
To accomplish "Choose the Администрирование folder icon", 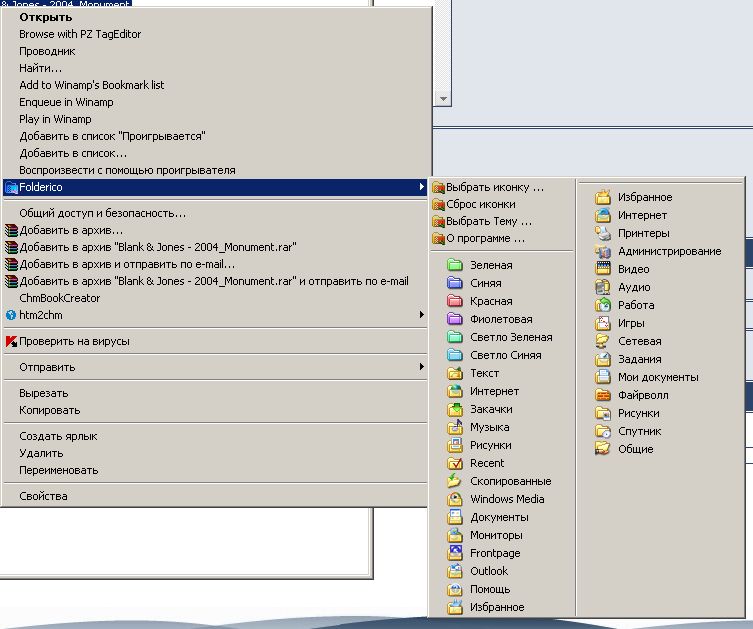I will (603, 251).
